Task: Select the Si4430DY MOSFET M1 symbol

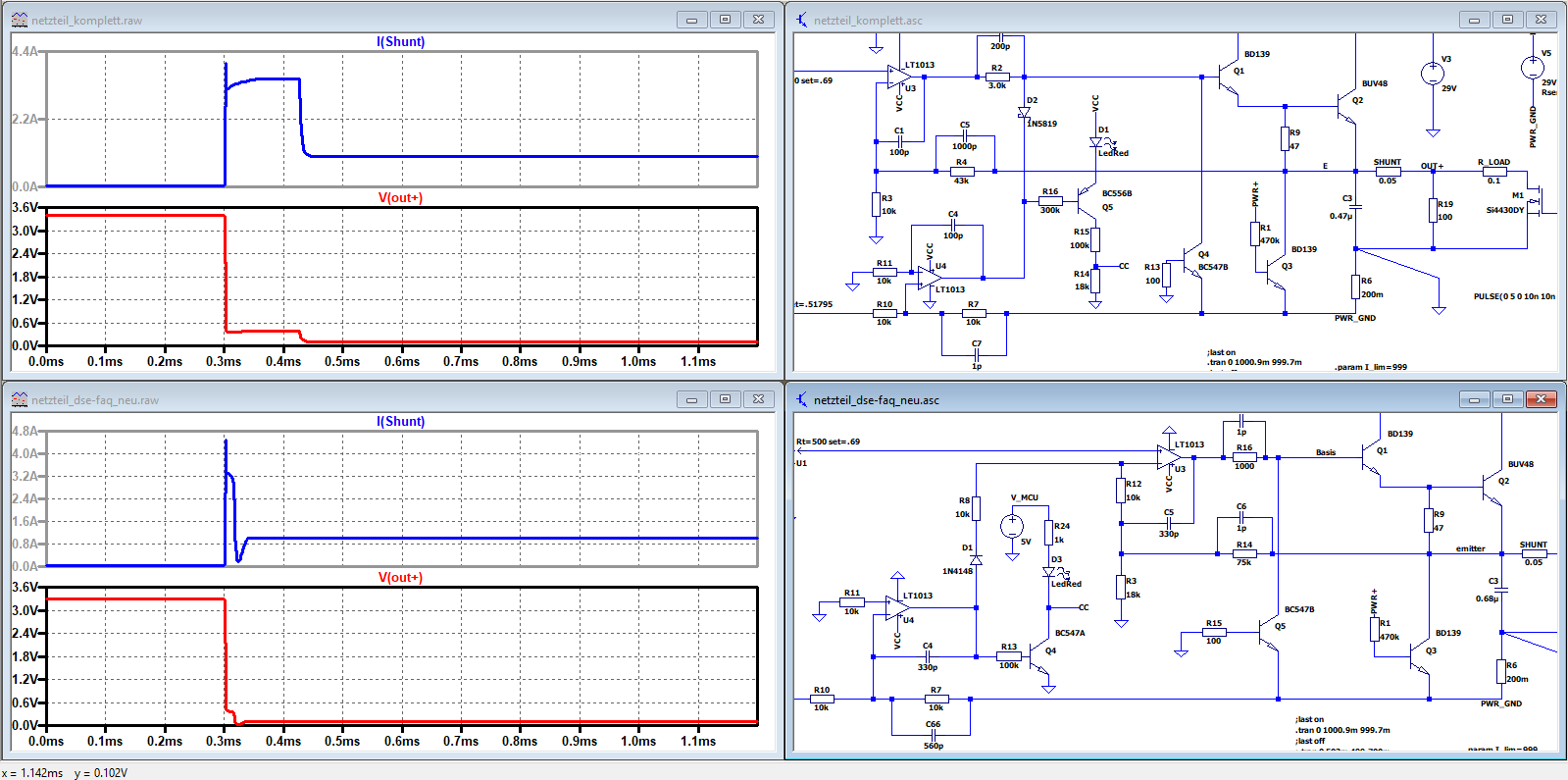Action: point(1543,201)
